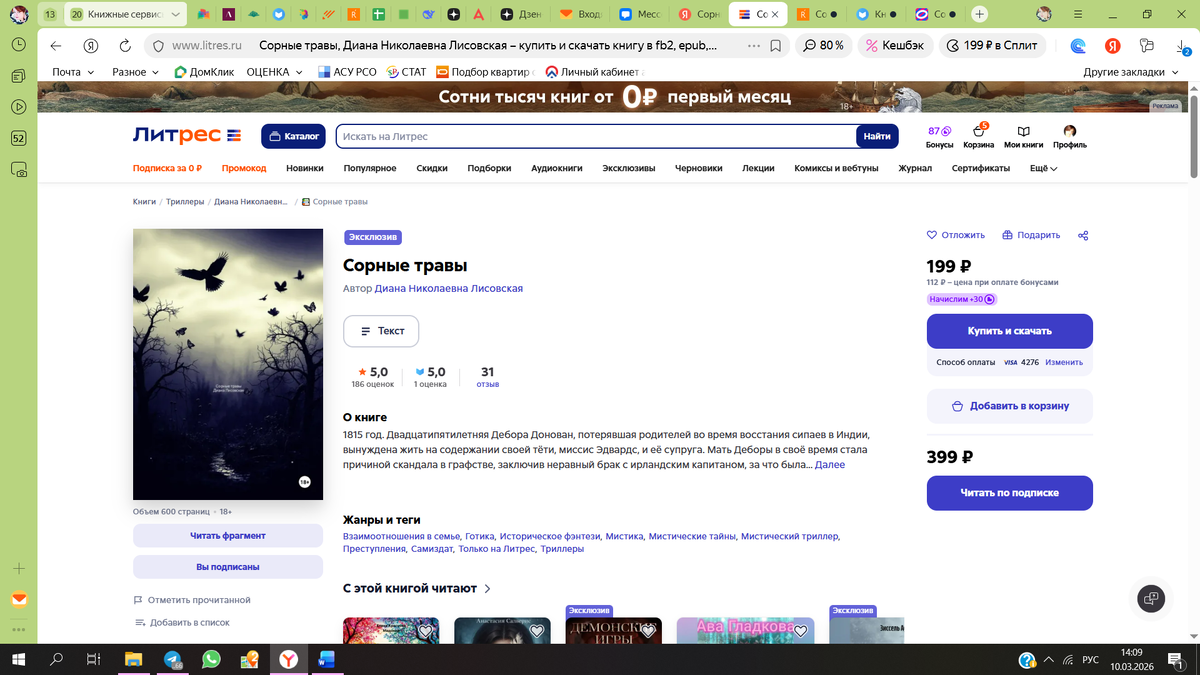Open Триллеры breadcrumb link
1200x675 pixels.
click(187, 202)
